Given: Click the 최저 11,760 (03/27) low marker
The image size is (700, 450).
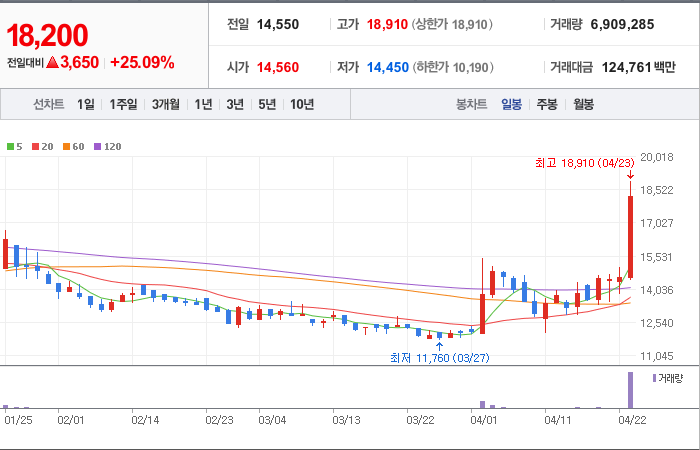Looking at the screenshot, I should pyautogui.click(x=440, y=358).
